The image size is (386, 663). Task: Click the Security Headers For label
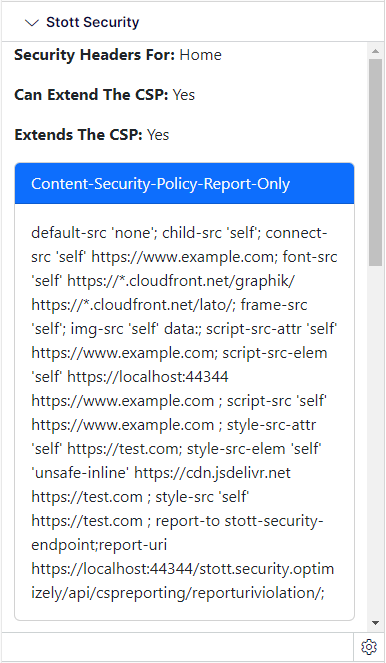[x=94, y=55]
